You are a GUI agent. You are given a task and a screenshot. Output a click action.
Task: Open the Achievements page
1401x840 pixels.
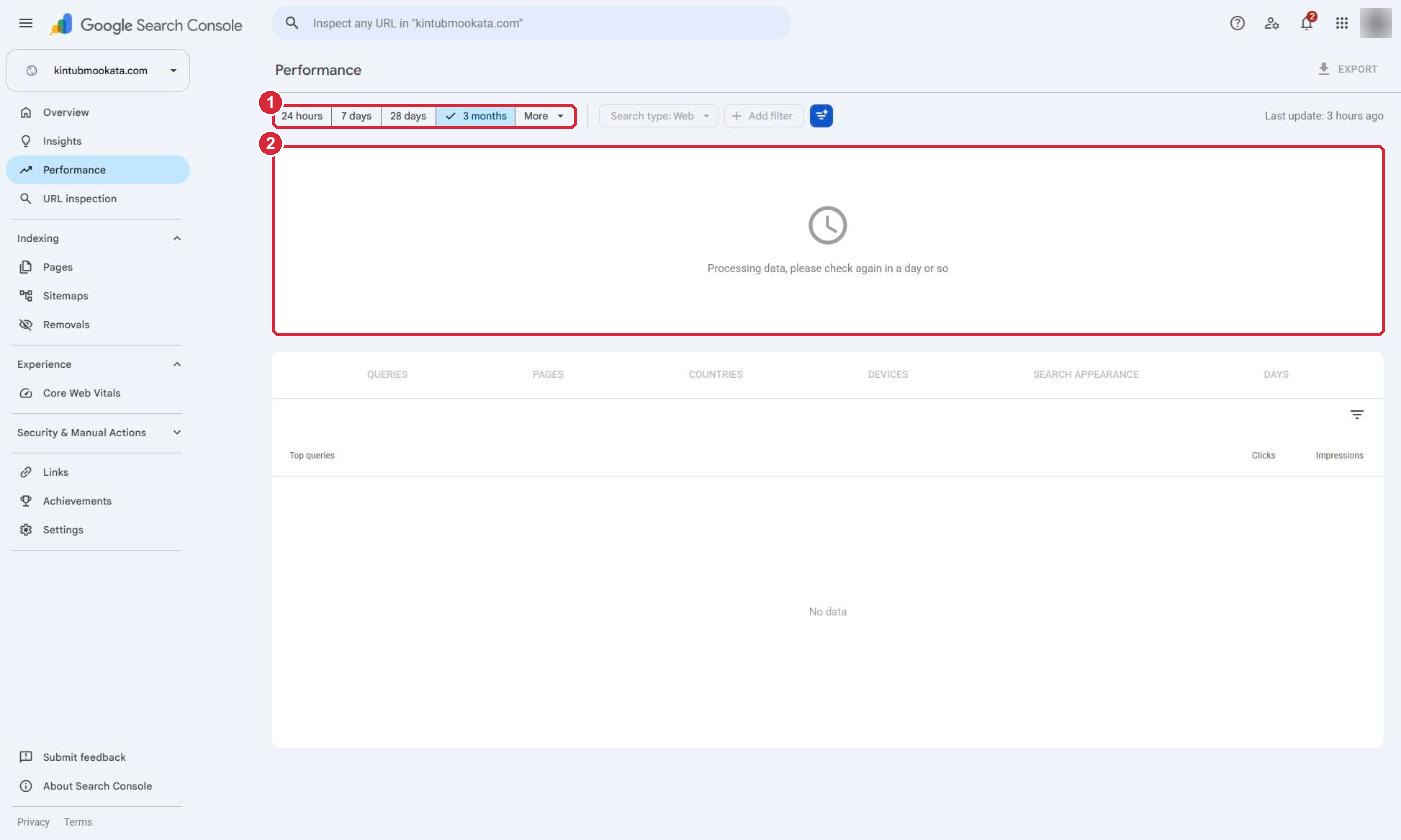click(98, 501)
